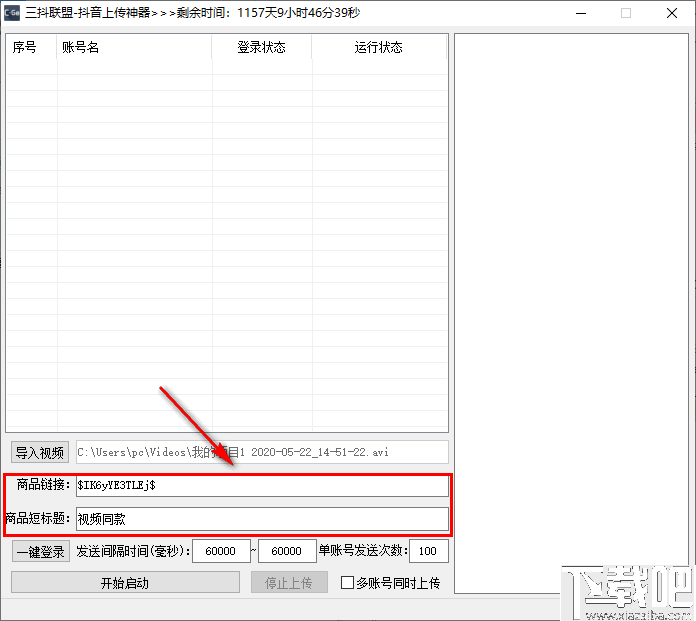Select the video file path field

click(262, 452)
